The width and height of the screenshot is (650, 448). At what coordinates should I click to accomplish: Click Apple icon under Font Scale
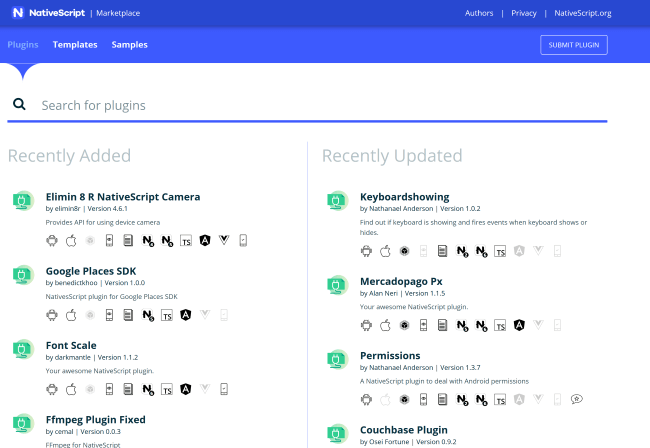pos(71,389)
